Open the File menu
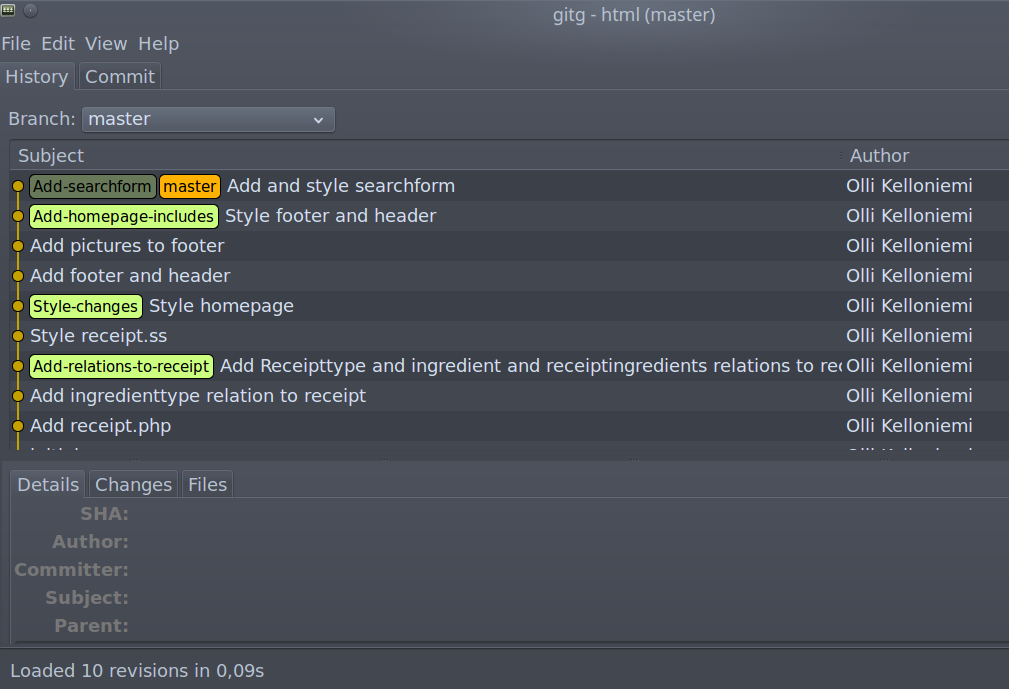Image resolution: width=1009 pixels, height=689 pixels. 16,44
